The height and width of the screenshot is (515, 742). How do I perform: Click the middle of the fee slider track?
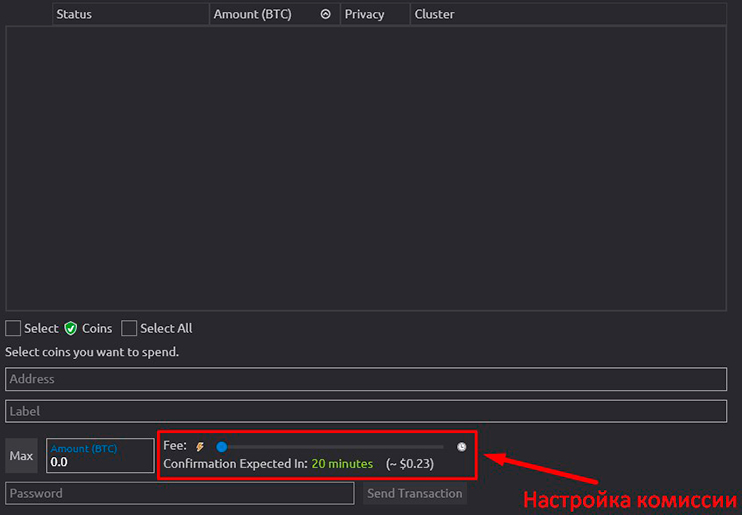[332, 447]
